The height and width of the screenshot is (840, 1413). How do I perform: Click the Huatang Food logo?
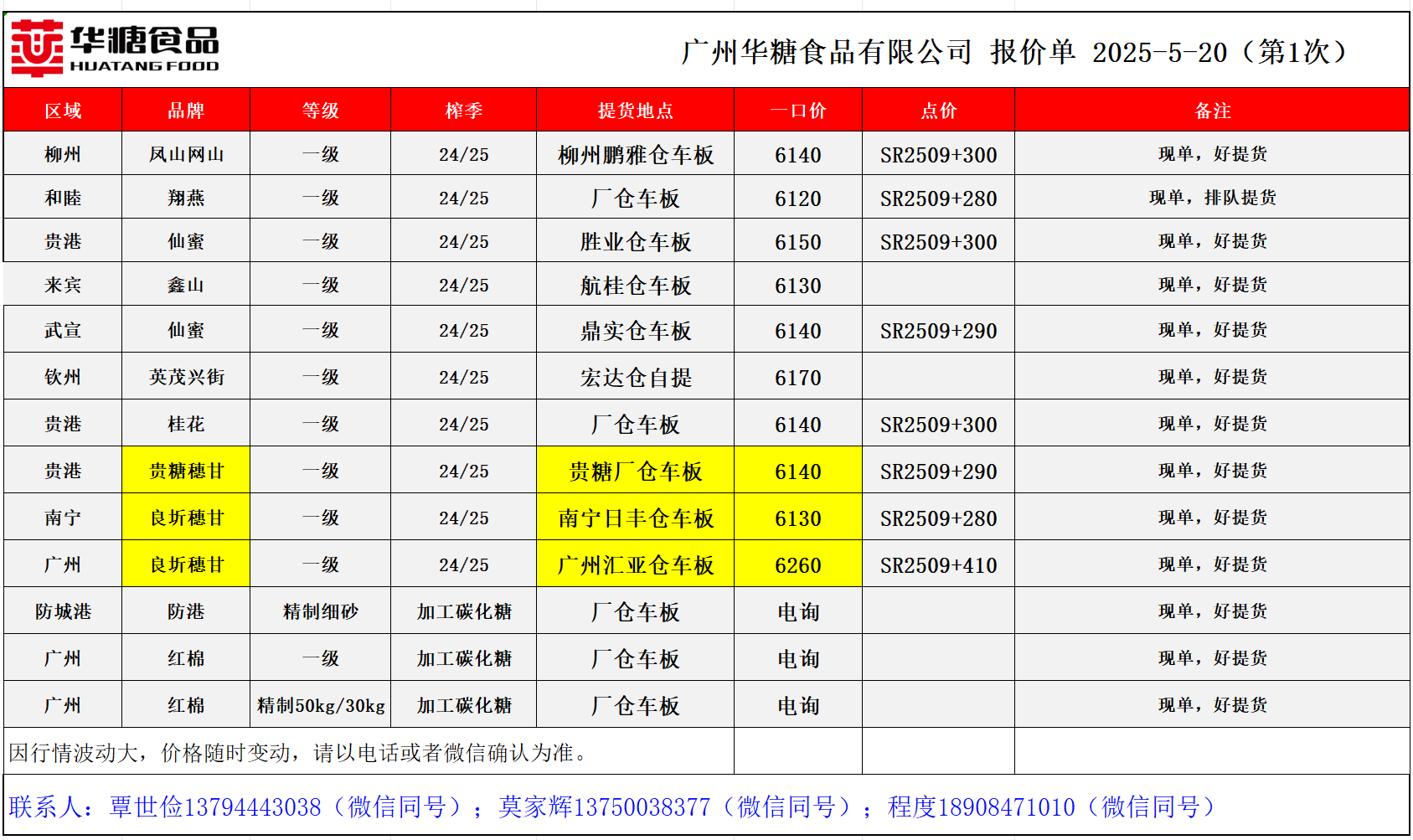pos(115,49)
